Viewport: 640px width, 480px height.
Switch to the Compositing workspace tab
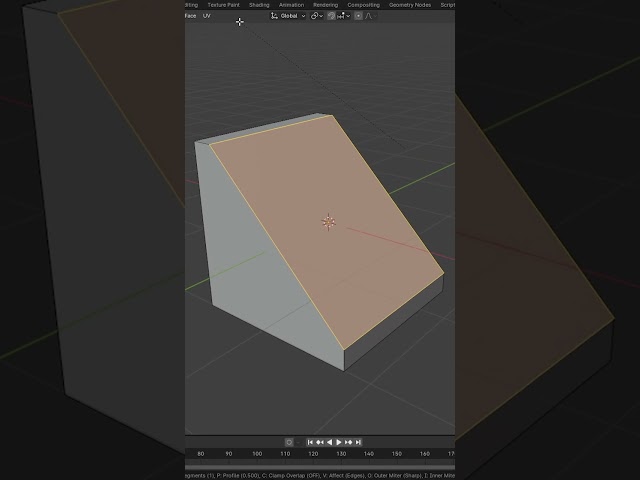point(363,5)
